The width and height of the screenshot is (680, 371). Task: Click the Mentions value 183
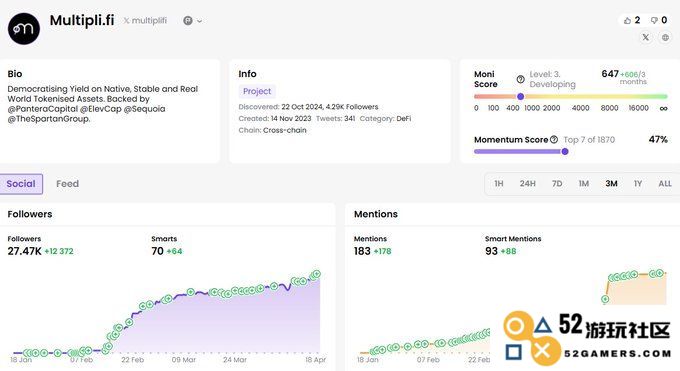click(362, 251)
